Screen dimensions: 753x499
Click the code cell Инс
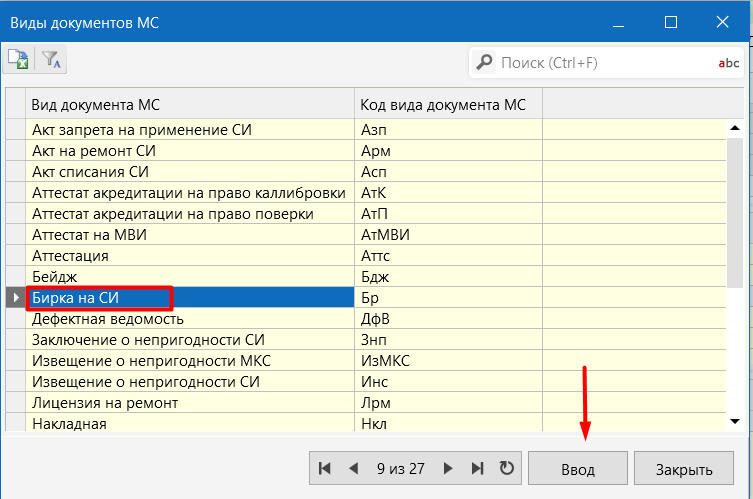(449, 382)
